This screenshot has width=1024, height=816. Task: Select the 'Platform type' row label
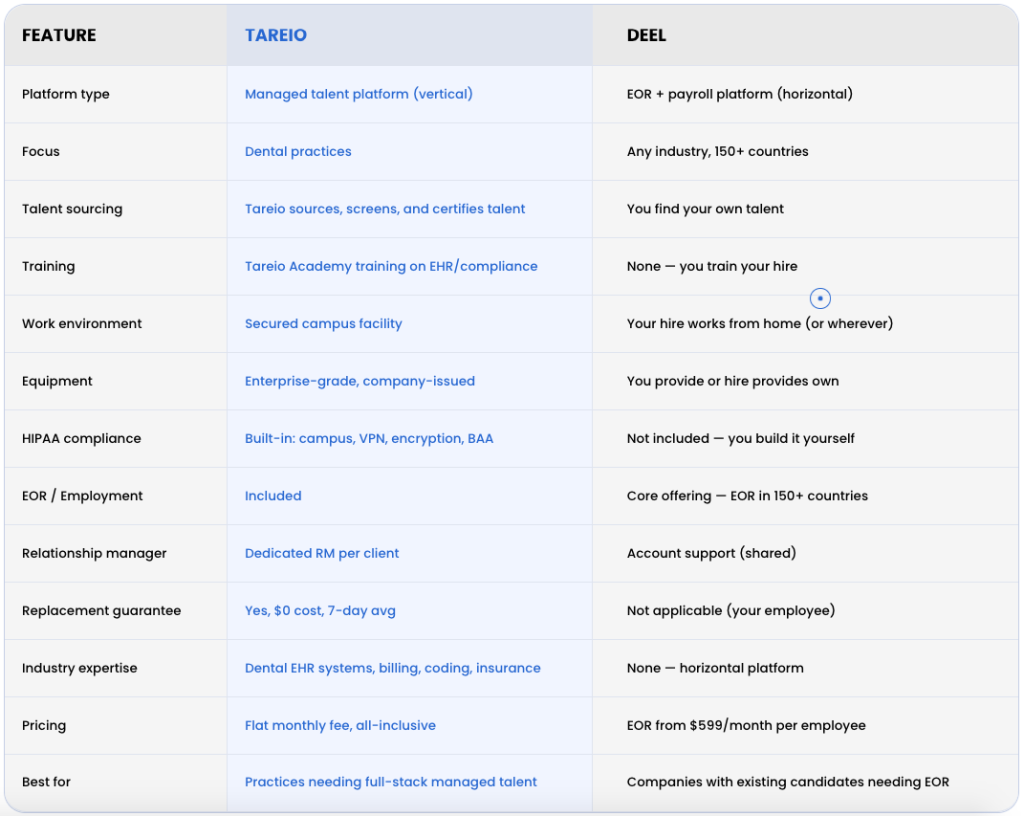click(65, 94)
